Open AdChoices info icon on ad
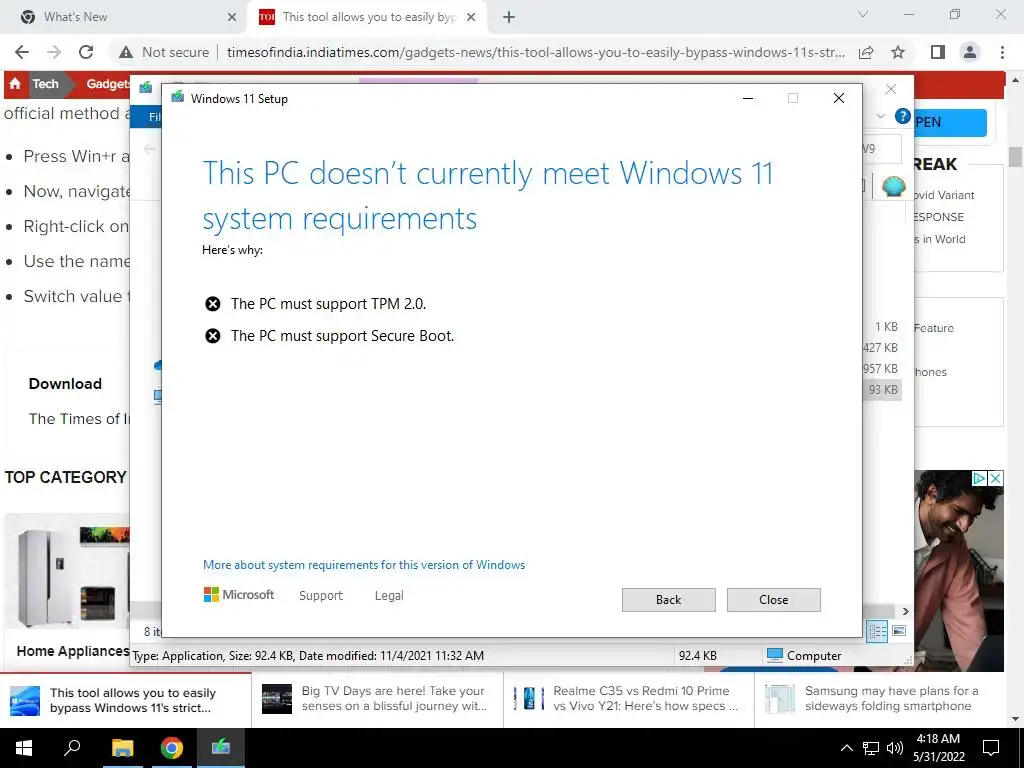This screenshot has width=1024, height=768. click(979, 478)
